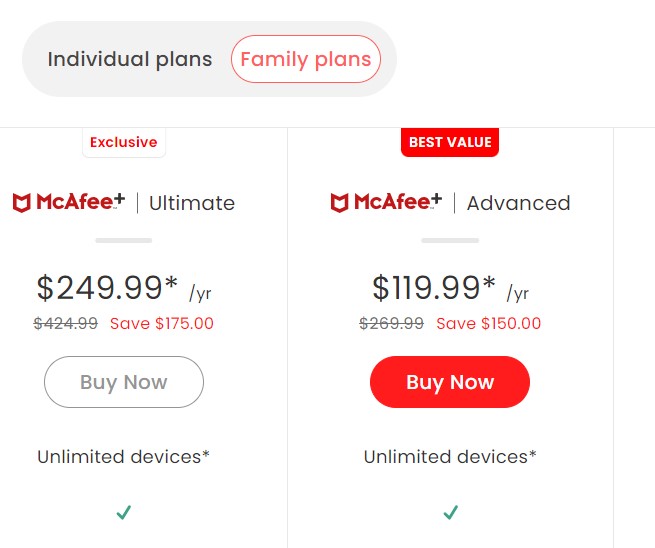Viewport: 655px width, 548px height.
Task: Click the Exclusive badge on Ultimate plan
Action: [x=124, y=142]
